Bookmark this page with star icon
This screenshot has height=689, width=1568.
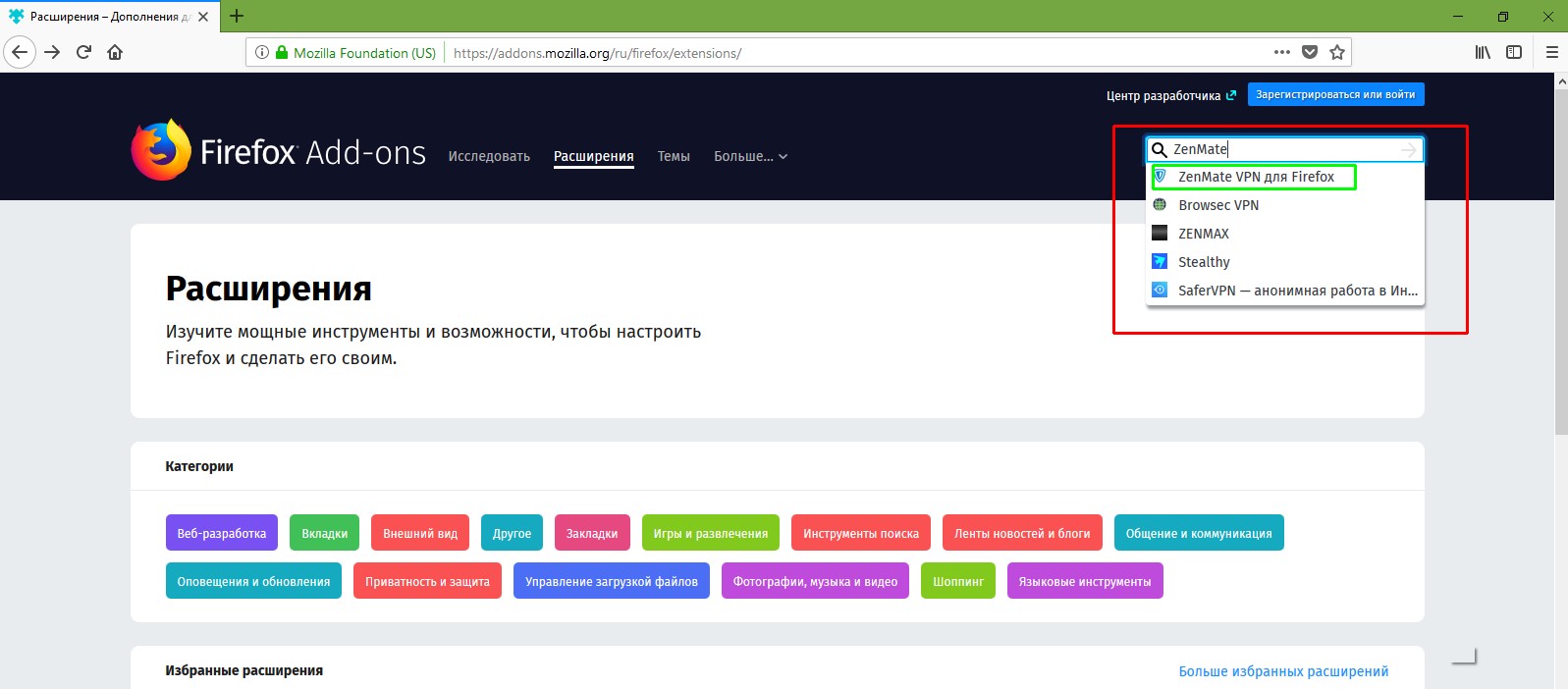tap(1336, 52)
